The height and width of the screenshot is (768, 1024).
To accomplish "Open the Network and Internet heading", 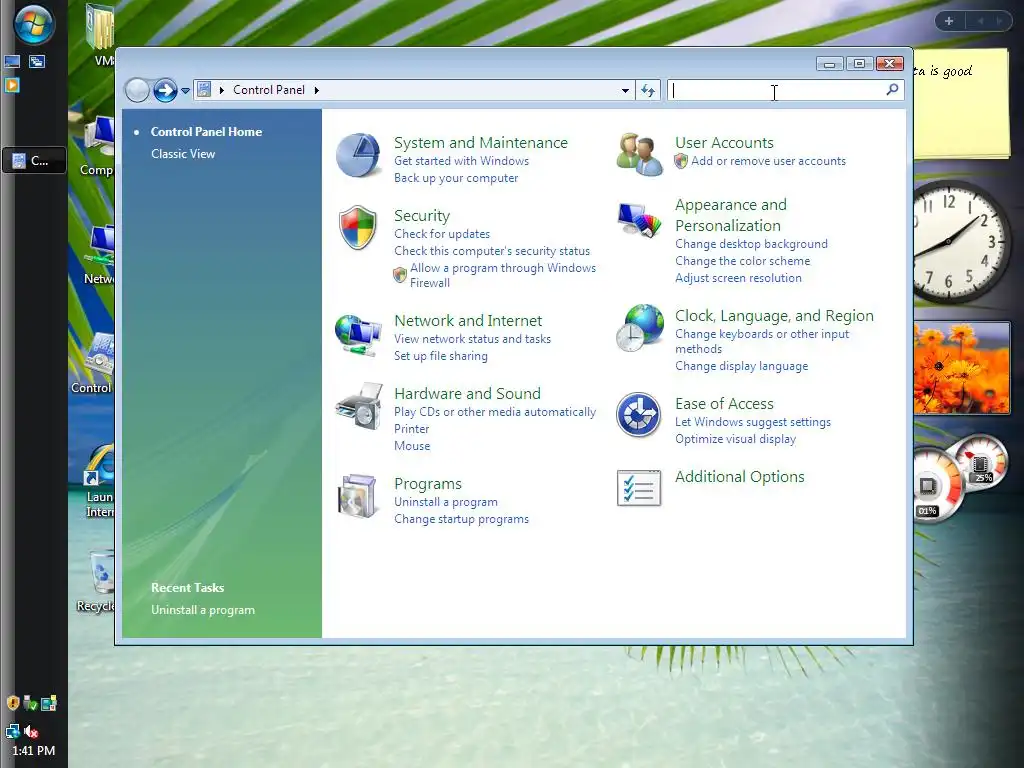I will click(x=468, y=321).
